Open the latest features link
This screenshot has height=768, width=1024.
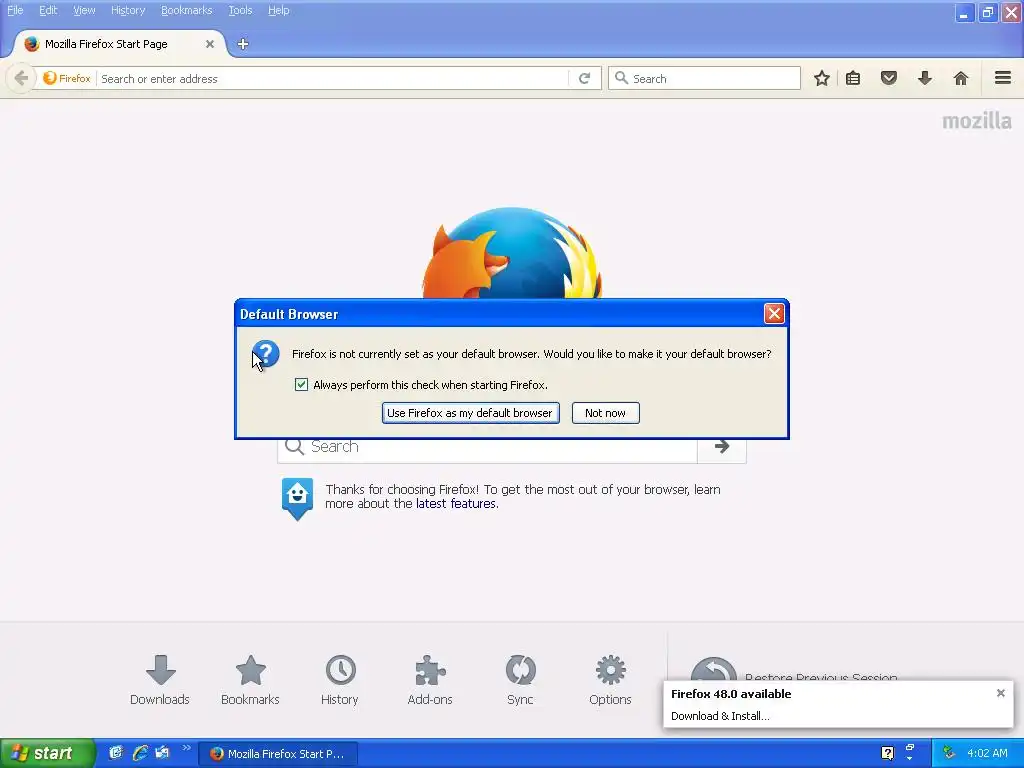tap(456, 504)
